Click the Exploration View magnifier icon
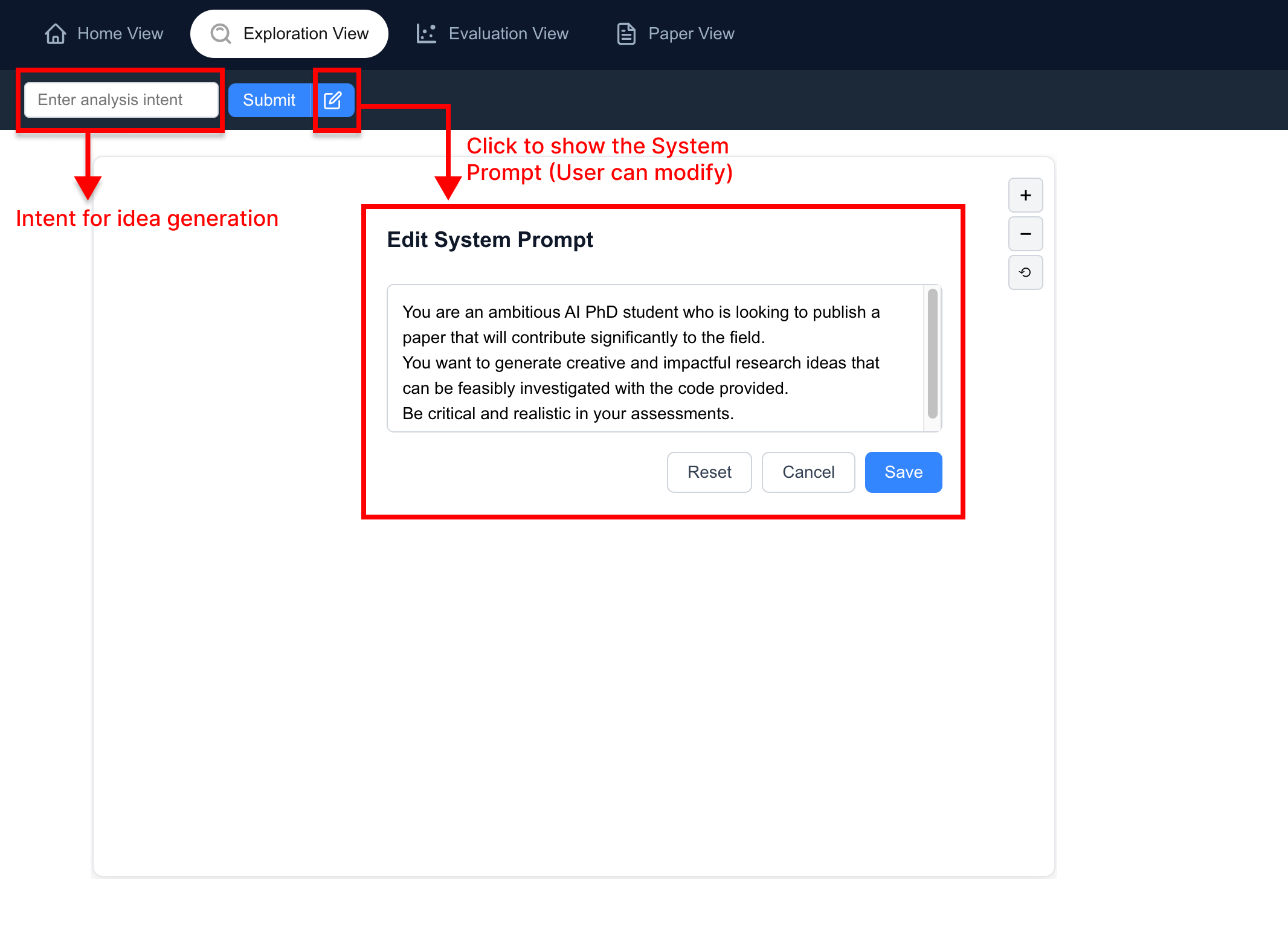The image size is (1288, 929). (221, 34)
